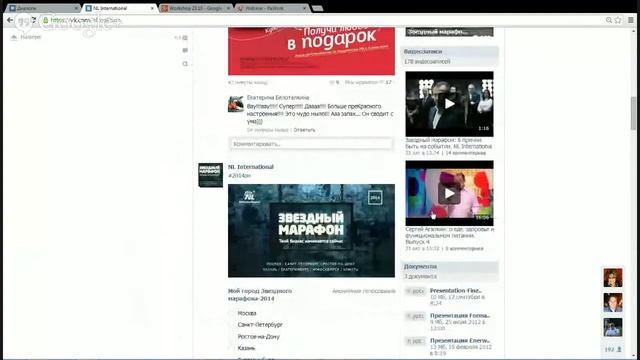
Task: Open chat with the top friend avatar
Action: pyautogui.click(x=613, y=278)
